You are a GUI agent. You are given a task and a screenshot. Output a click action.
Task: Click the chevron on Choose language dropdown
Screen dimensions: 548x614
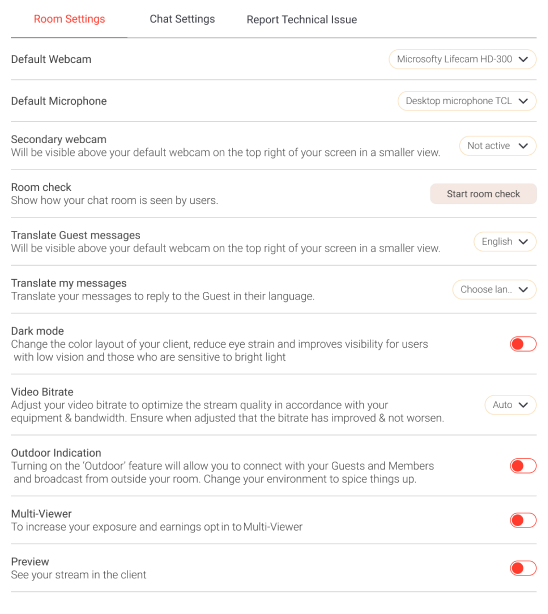(x=523, y=290)
